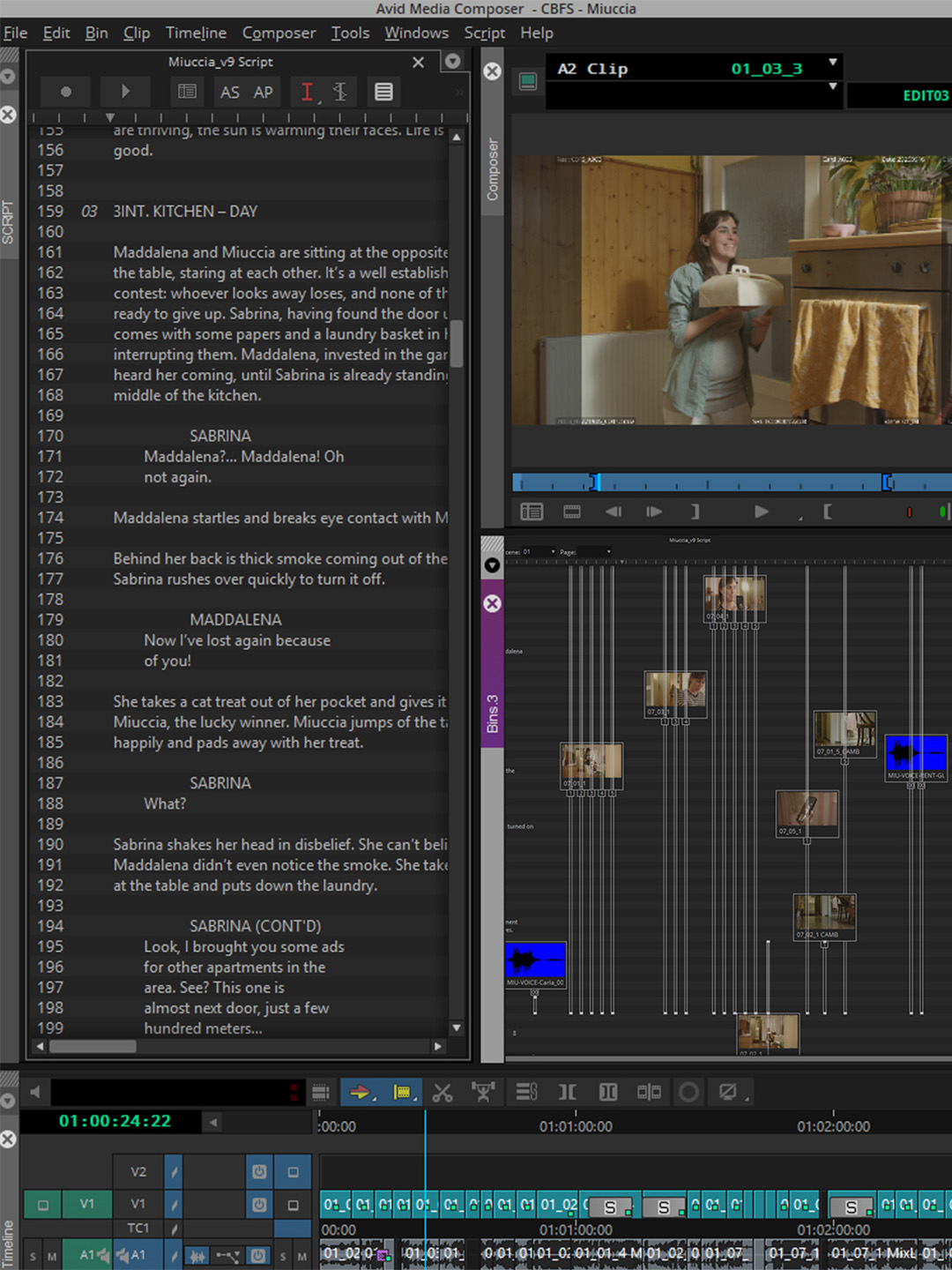Click the arrow button next to timecode
The height and width of the screenshot is (1270, 952).
click(212, 1122)
